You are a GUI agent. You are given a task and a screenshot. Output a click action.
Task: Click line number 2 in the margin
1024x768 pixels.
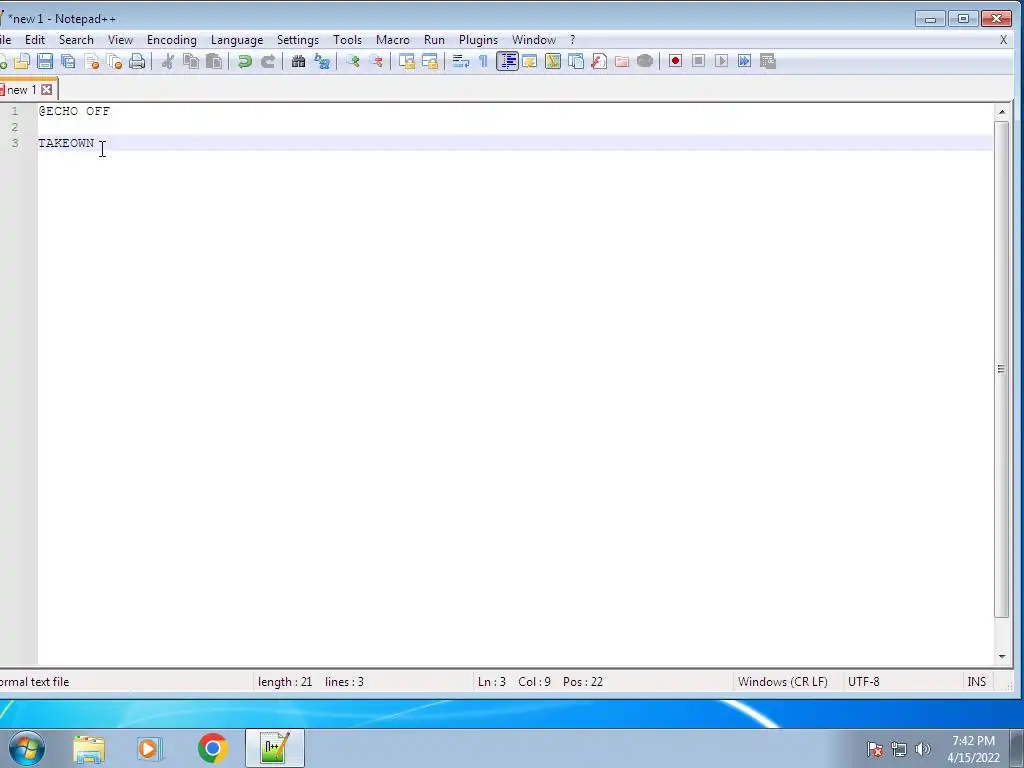click(14, 127)
